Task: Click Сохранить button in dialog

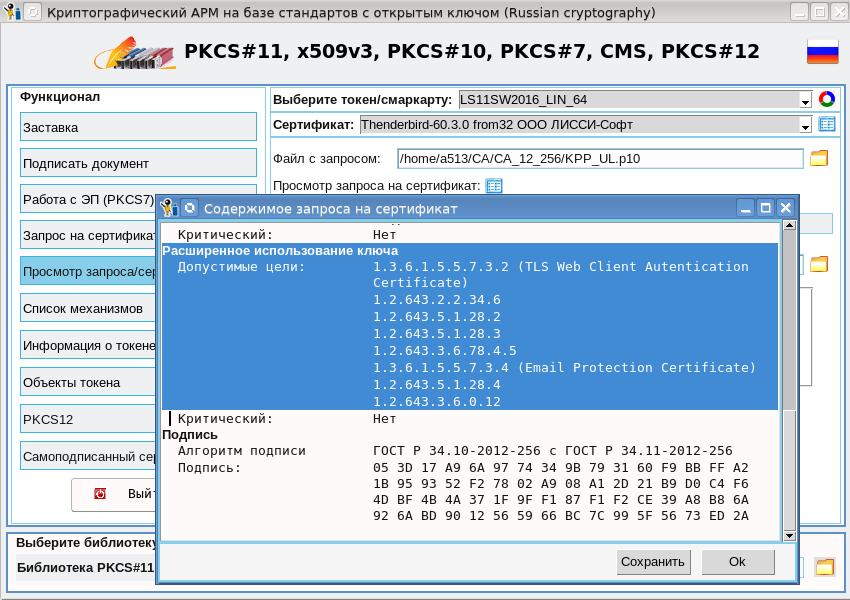Action: [x=653, y=562]
